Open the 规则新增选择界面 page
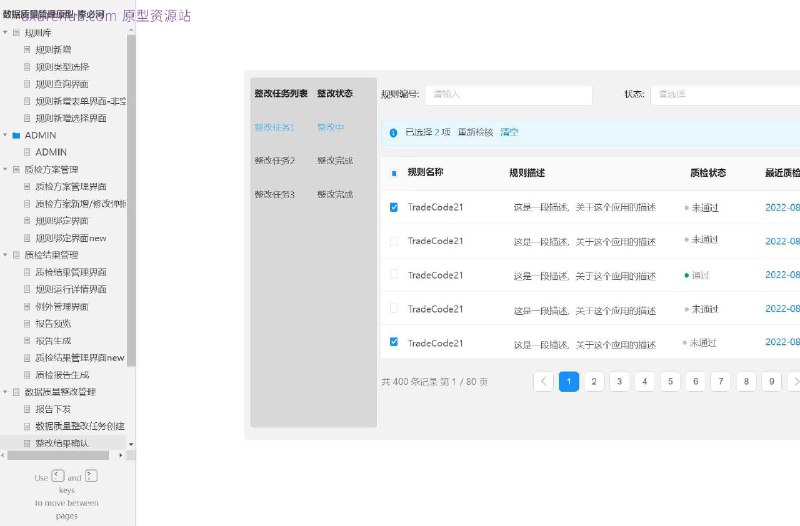The width and height of the screenshot is (800, 526). (71, 118)
